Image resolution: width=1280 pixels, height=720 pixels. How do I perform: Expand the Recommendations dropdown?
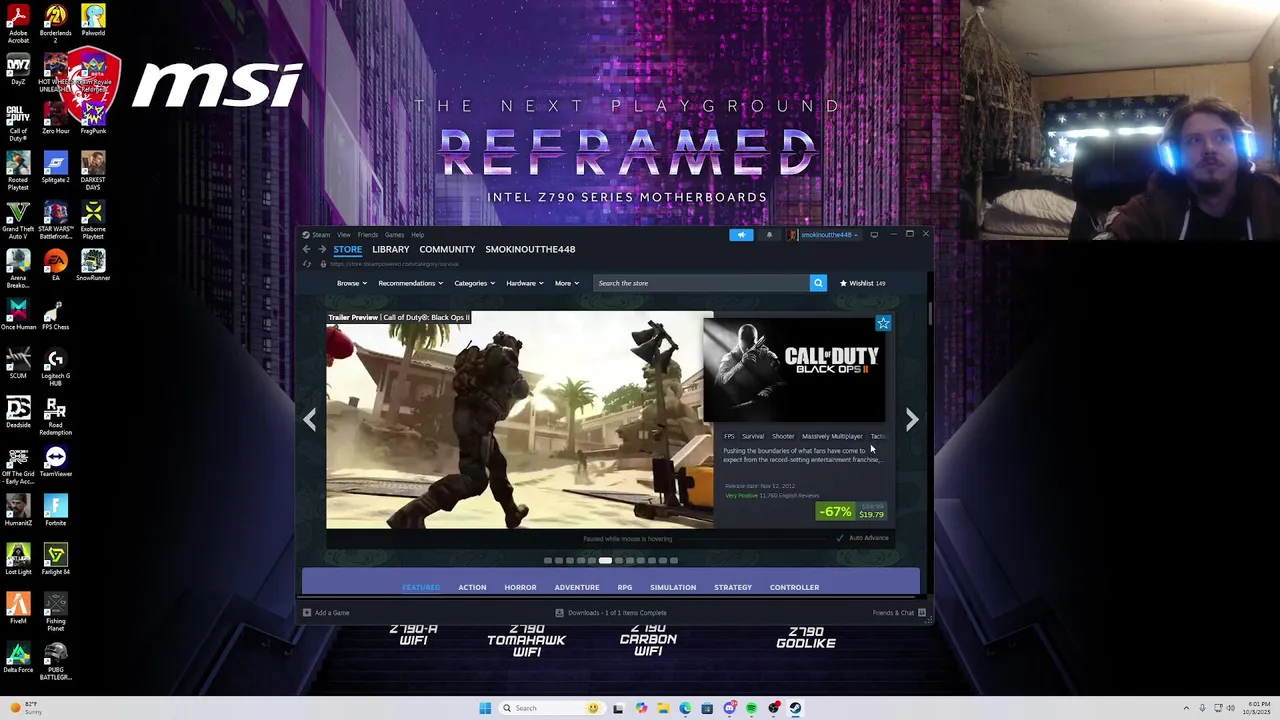click(410, 283)
